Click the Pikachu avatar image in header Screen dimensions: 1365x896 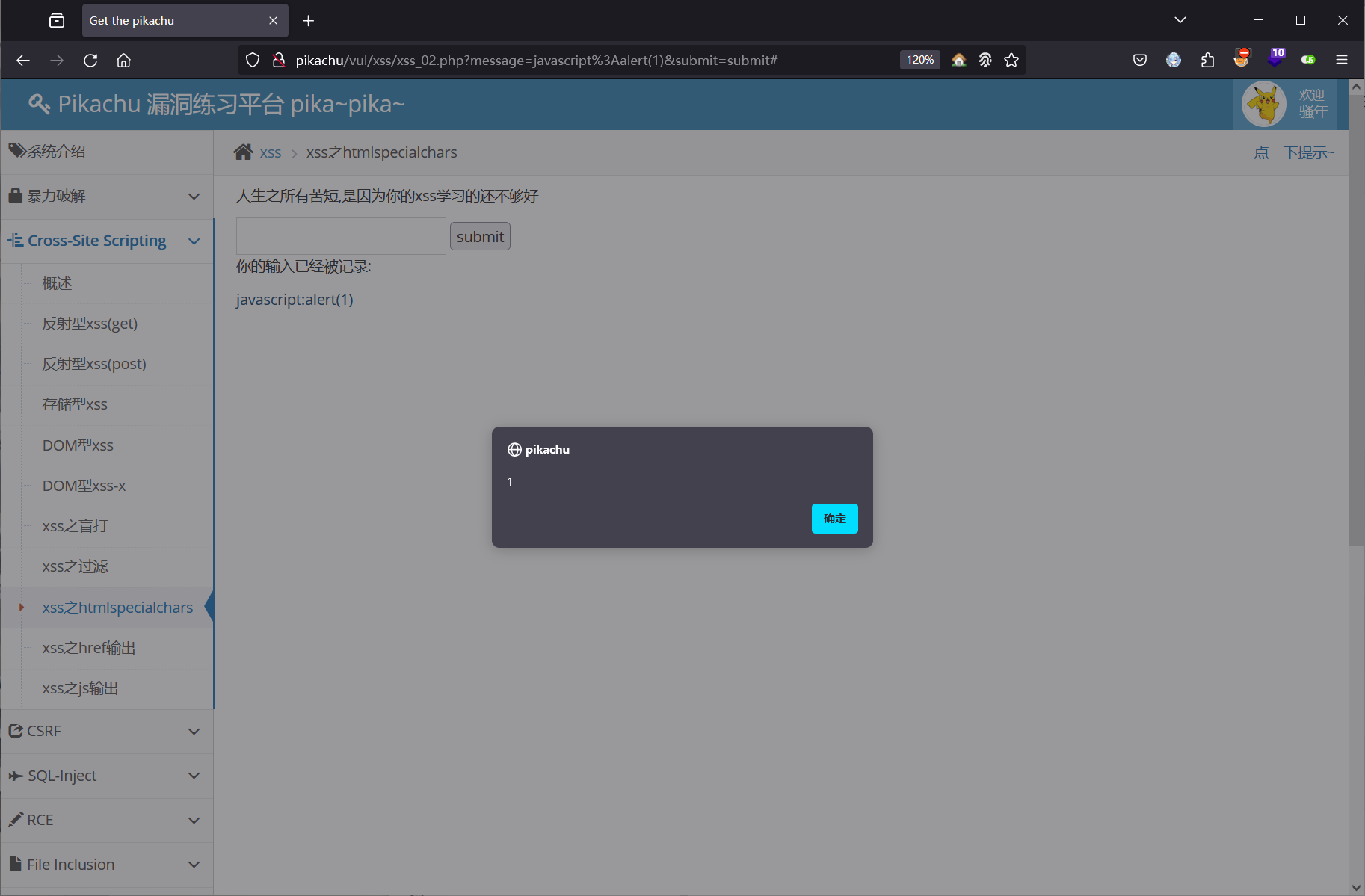1263,104
